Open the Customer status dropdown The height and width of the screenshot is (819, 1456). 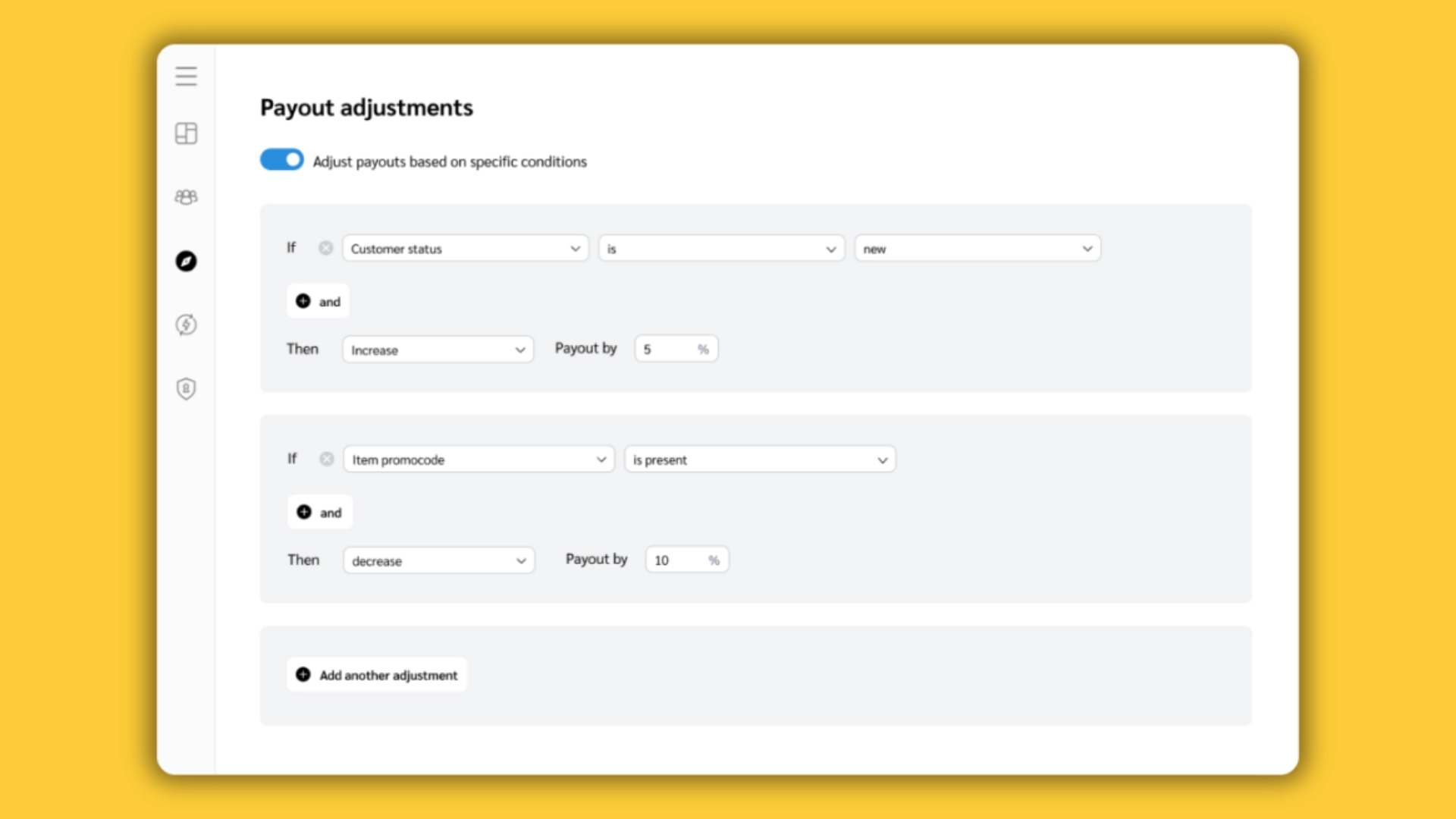[465, 248]
